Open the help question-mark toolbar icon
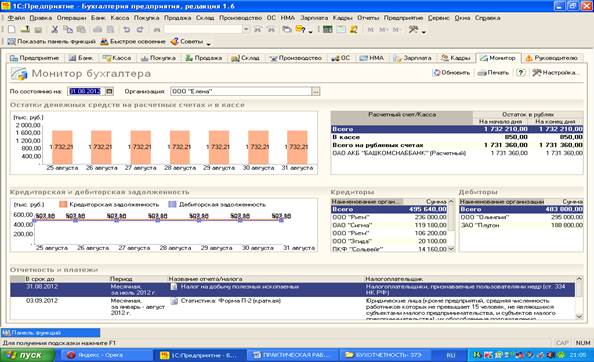Screen dimensions: 594x362 (301, 29)
